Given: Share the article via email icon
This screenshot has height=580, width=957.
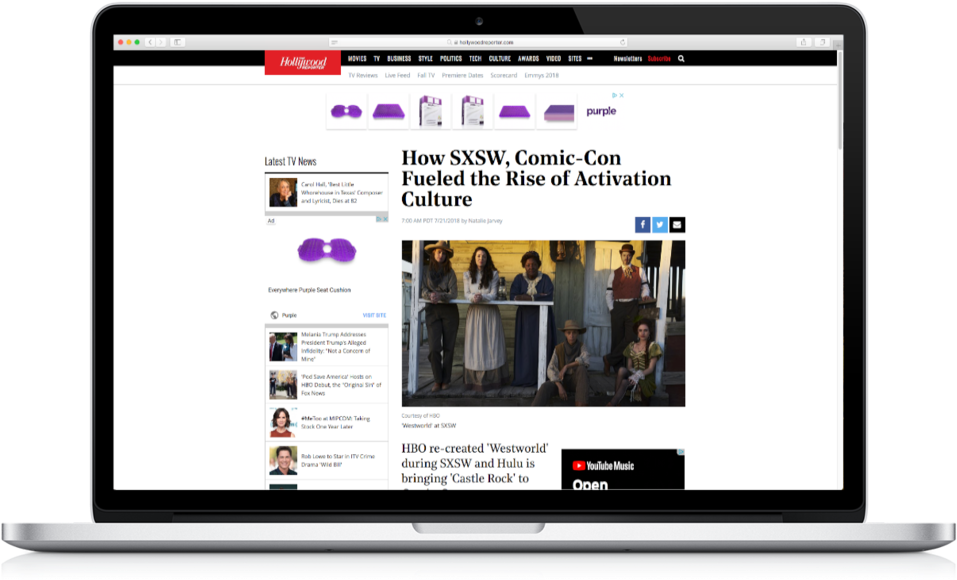Looking at the screenshot, I should (677, 225).
